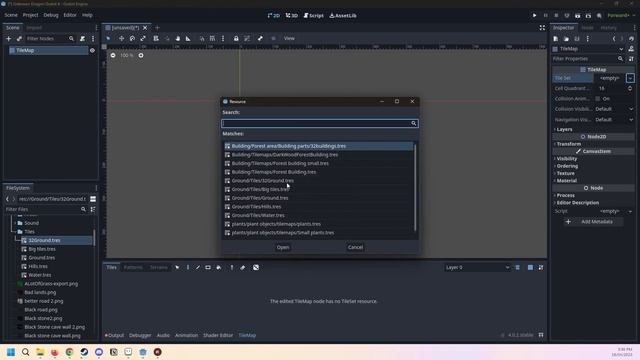Open Windows Start menu
Image resolution: width=640 pixels, height=360 pixels.
11,352
